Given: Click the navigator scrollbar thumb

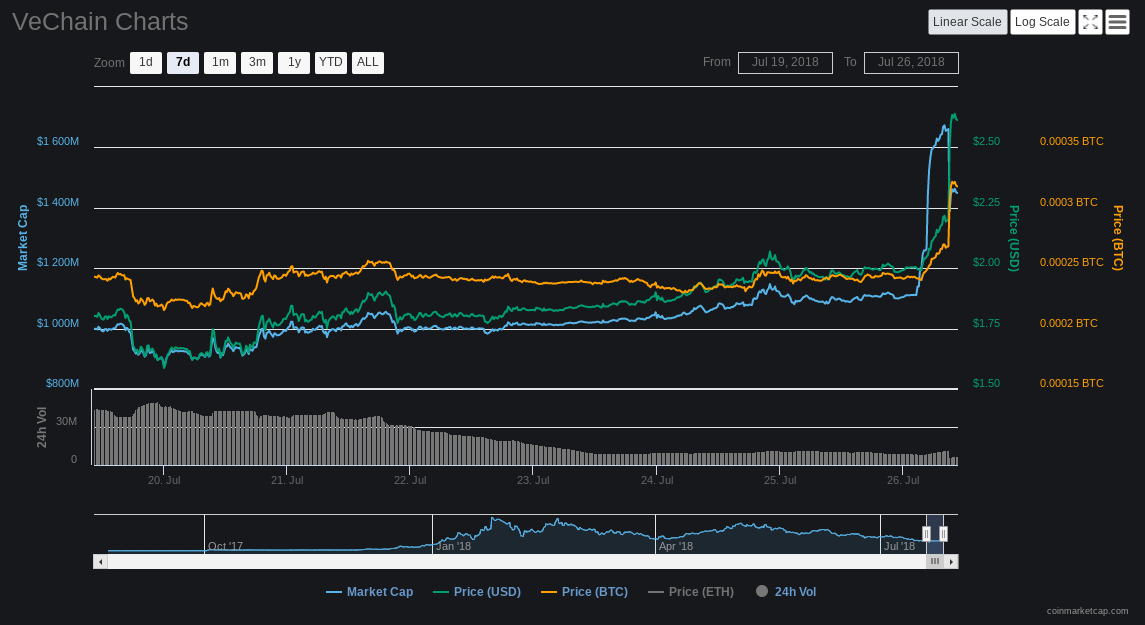Looking at the screenshot, I should click(935, 561).
